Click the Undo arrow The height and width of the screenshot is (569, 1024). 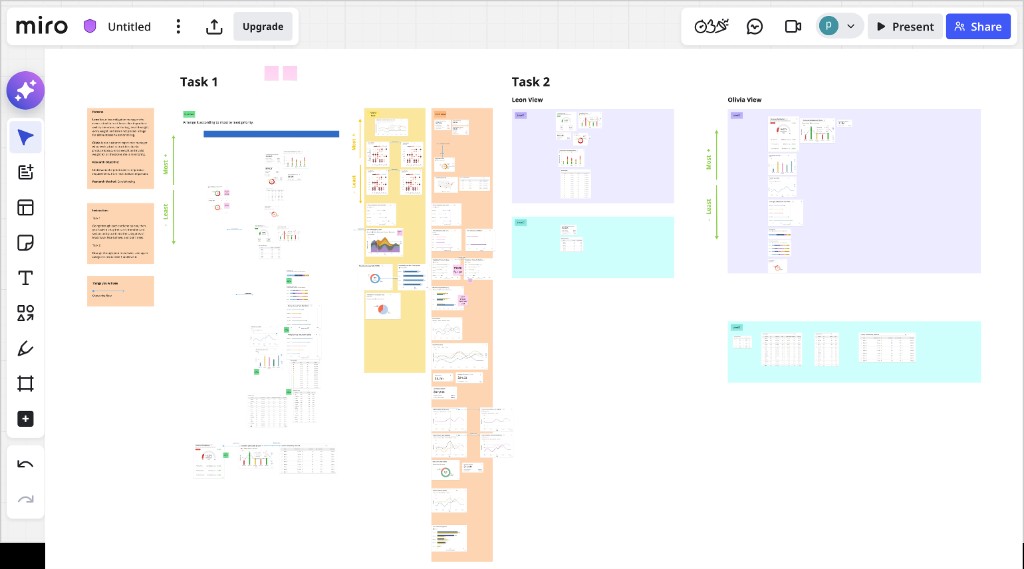tap(25, 464)
